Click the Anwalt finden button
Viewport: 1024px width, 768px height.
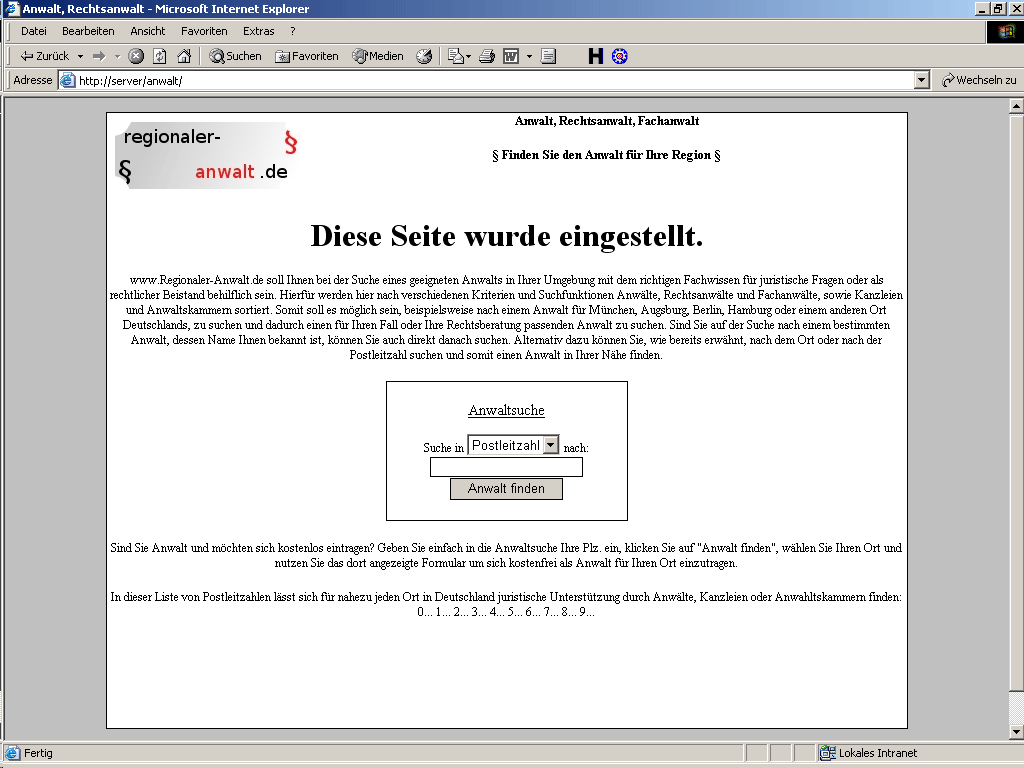[506, 489]
